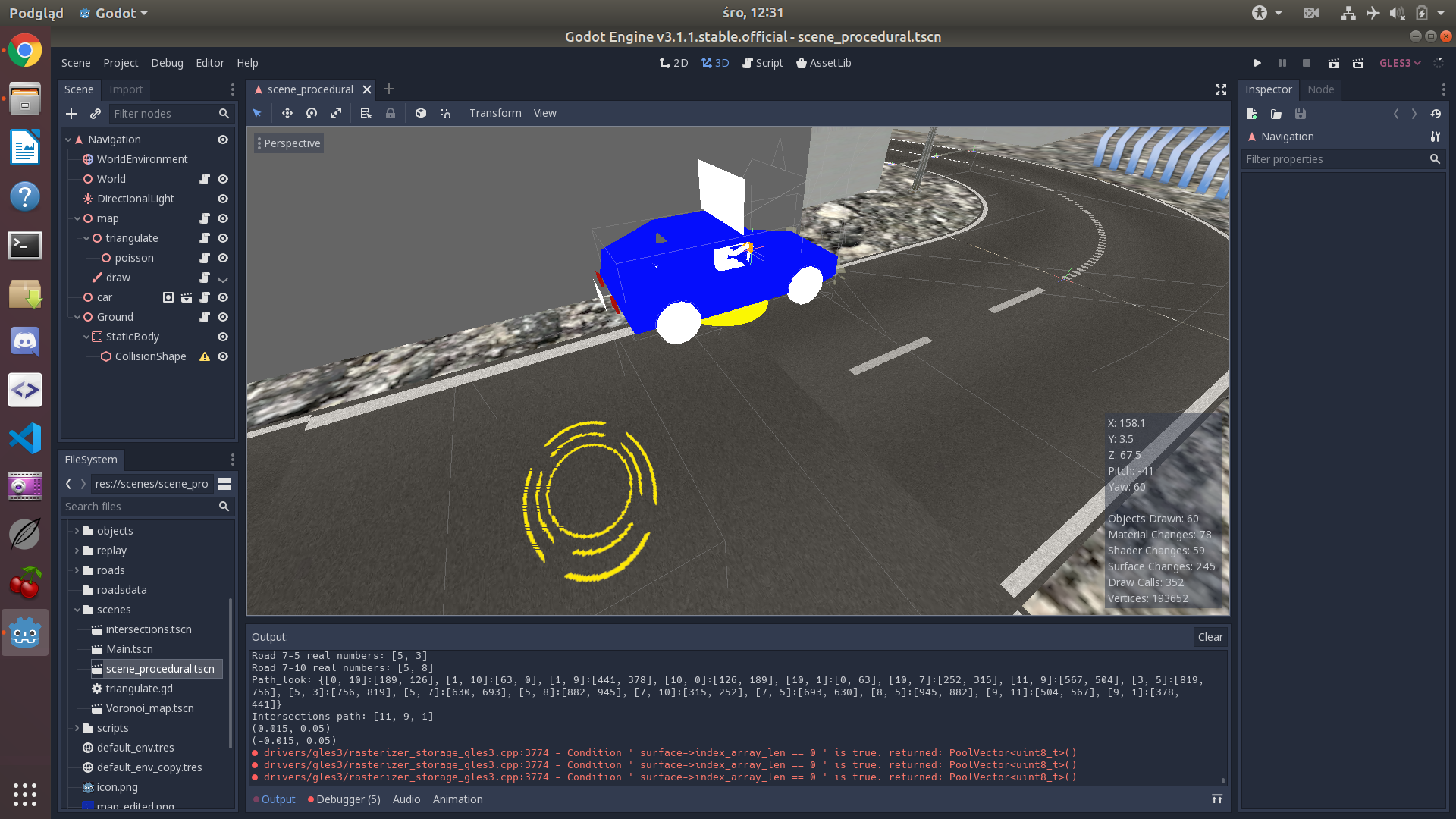Open the GLES3 renderer dropdown

coord(1400,63)
